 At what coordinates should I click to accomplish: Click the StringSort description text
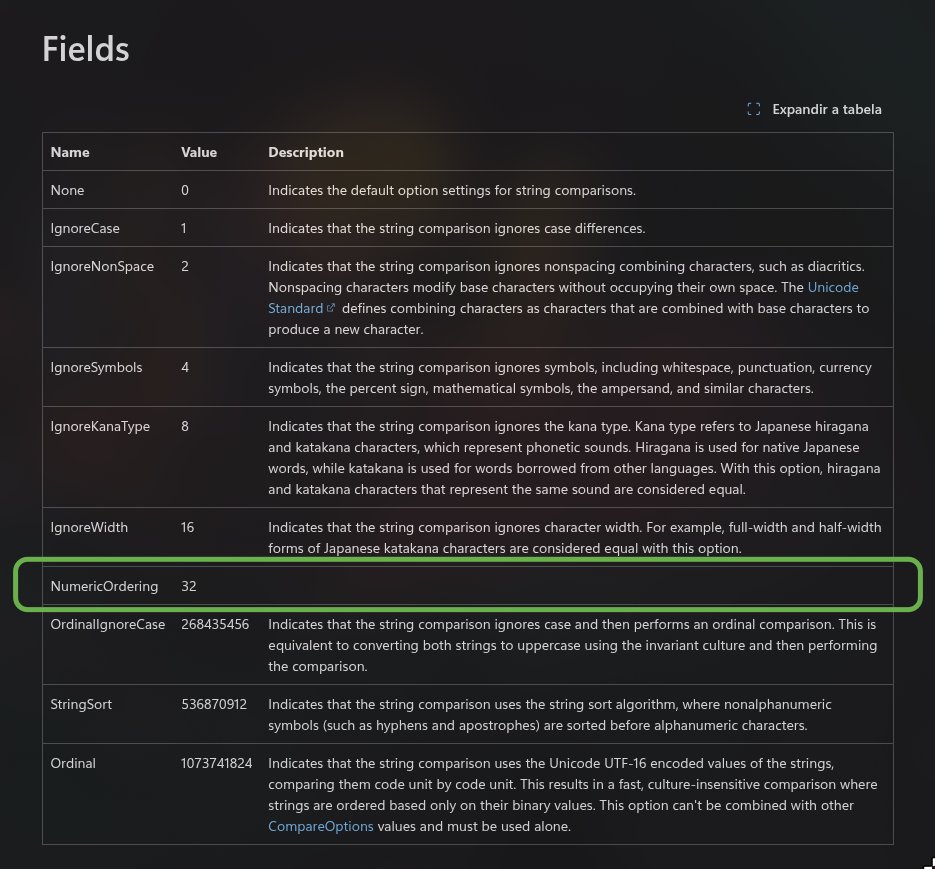pos(550,715)
